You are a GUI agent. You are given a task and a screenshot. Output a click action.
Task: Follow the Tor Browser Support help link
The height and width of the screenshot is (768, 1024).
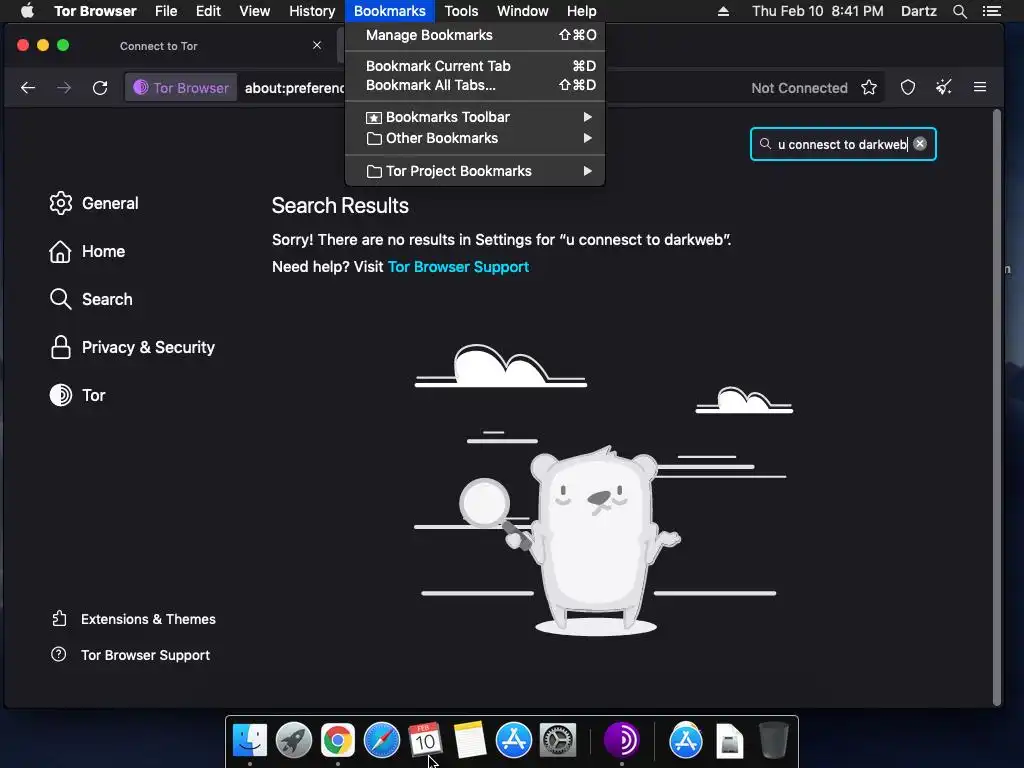tap(458, 267)
